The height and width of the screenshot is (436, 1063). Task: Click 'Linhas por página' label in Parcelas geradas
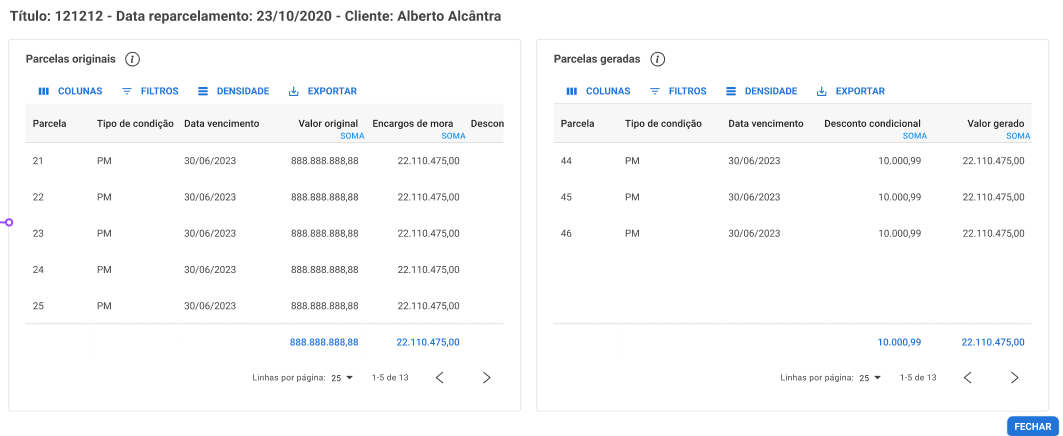817,378
